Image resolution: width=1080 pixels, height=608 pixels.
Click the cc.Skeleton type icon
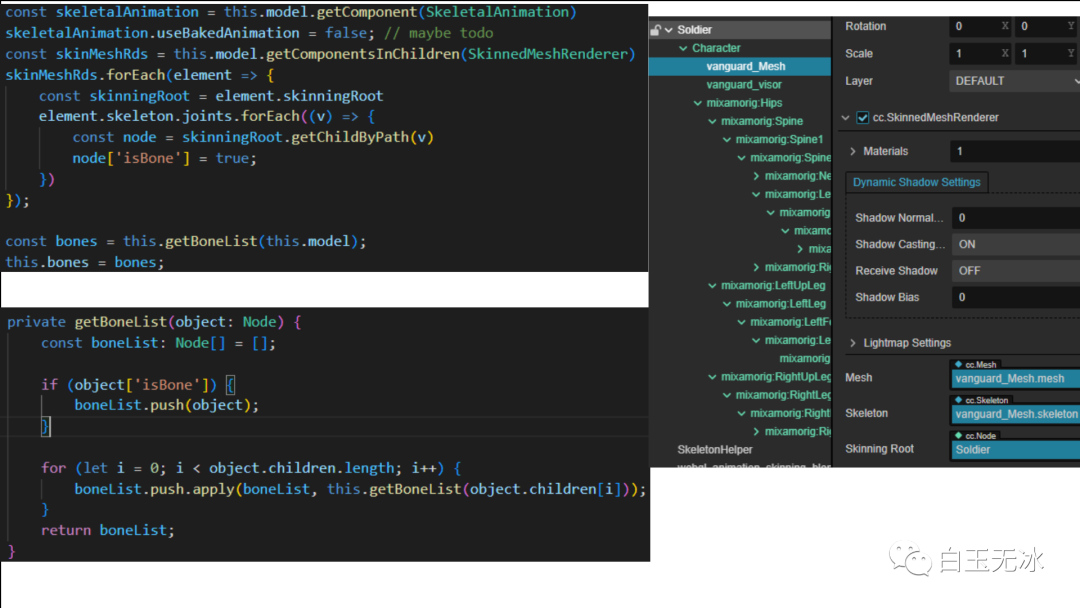(x=958, y=400)
